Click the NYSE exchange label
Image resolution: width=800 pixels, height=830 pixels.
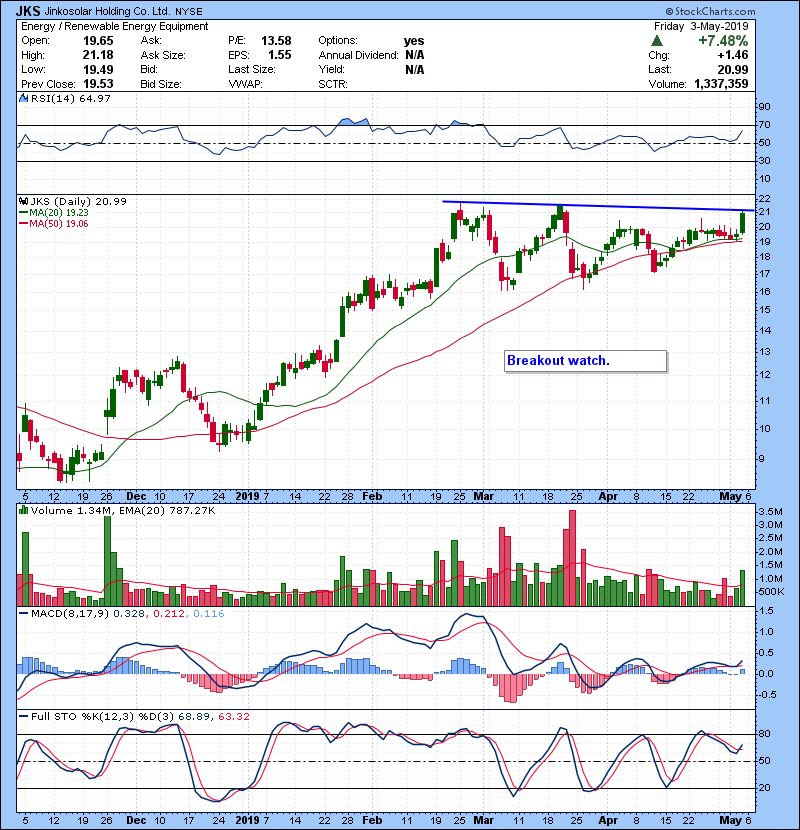point(188,12)
